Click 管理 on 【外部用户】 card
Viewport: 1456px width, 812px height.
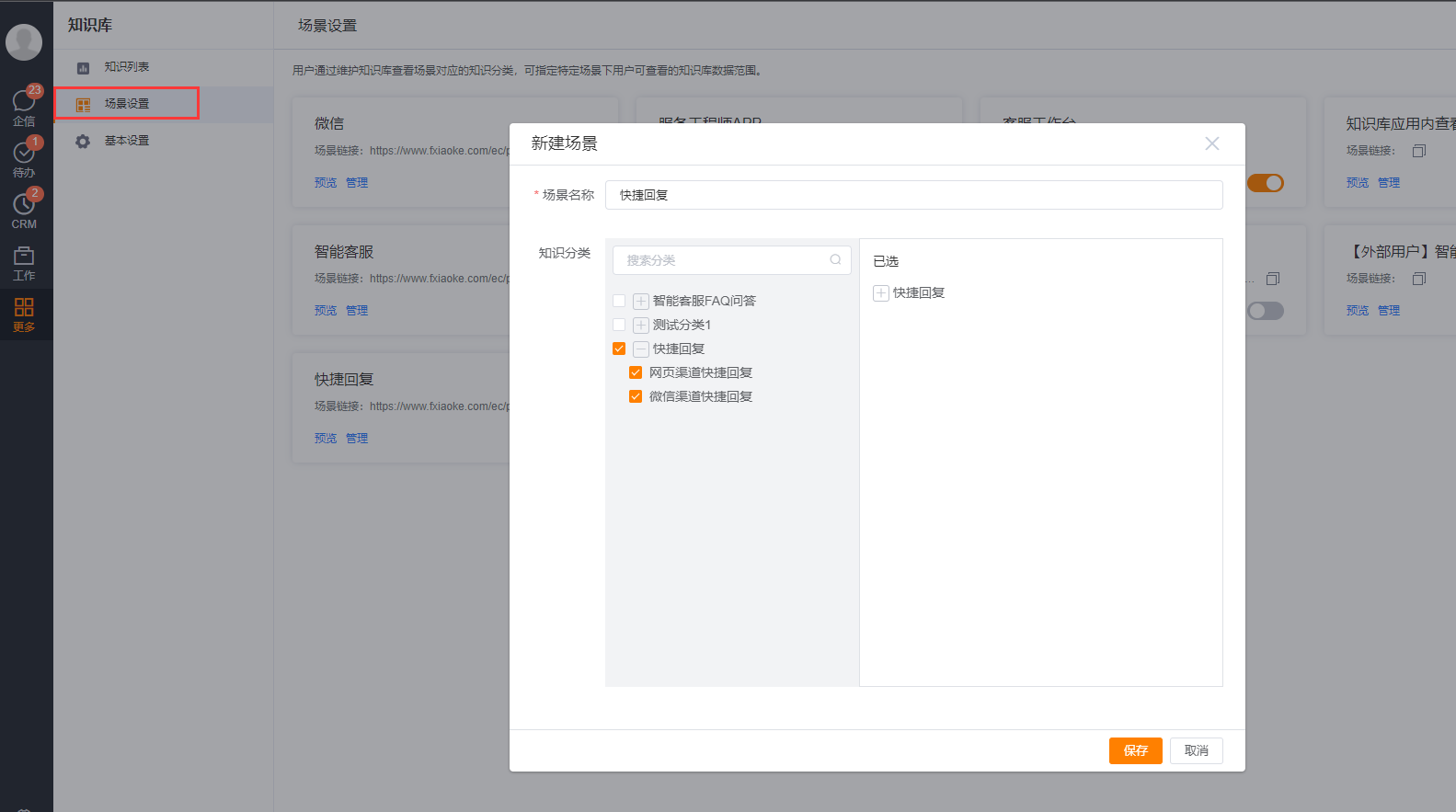click(x=1389, y=311)
